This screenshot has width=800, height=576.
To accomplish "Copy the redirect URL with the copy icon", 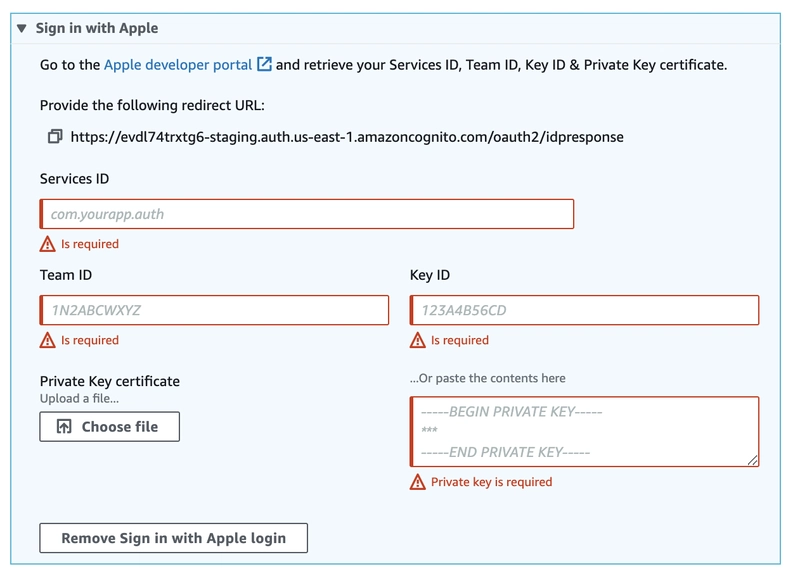I will coord(55,136).
